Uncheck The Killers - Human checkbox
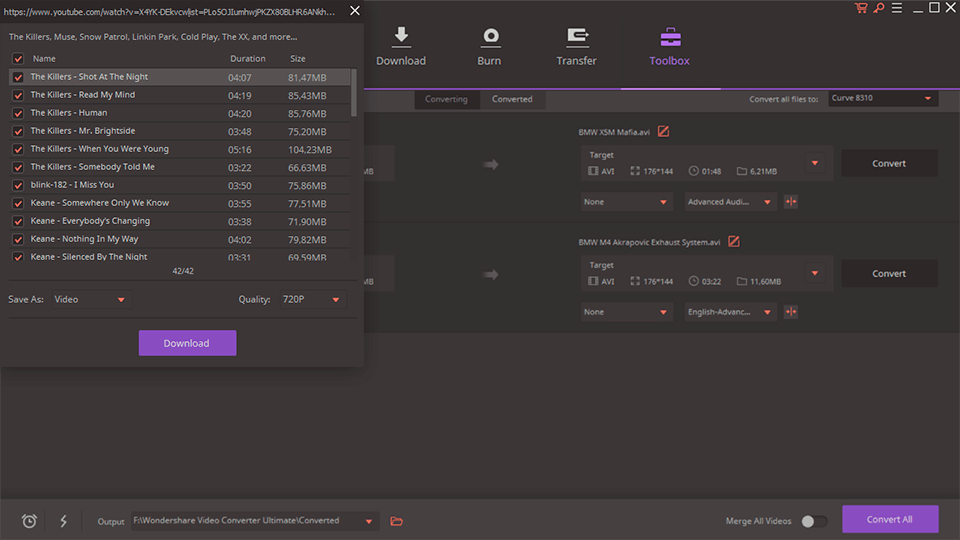This screenshot has width=960, height=540. pos(18,113)
